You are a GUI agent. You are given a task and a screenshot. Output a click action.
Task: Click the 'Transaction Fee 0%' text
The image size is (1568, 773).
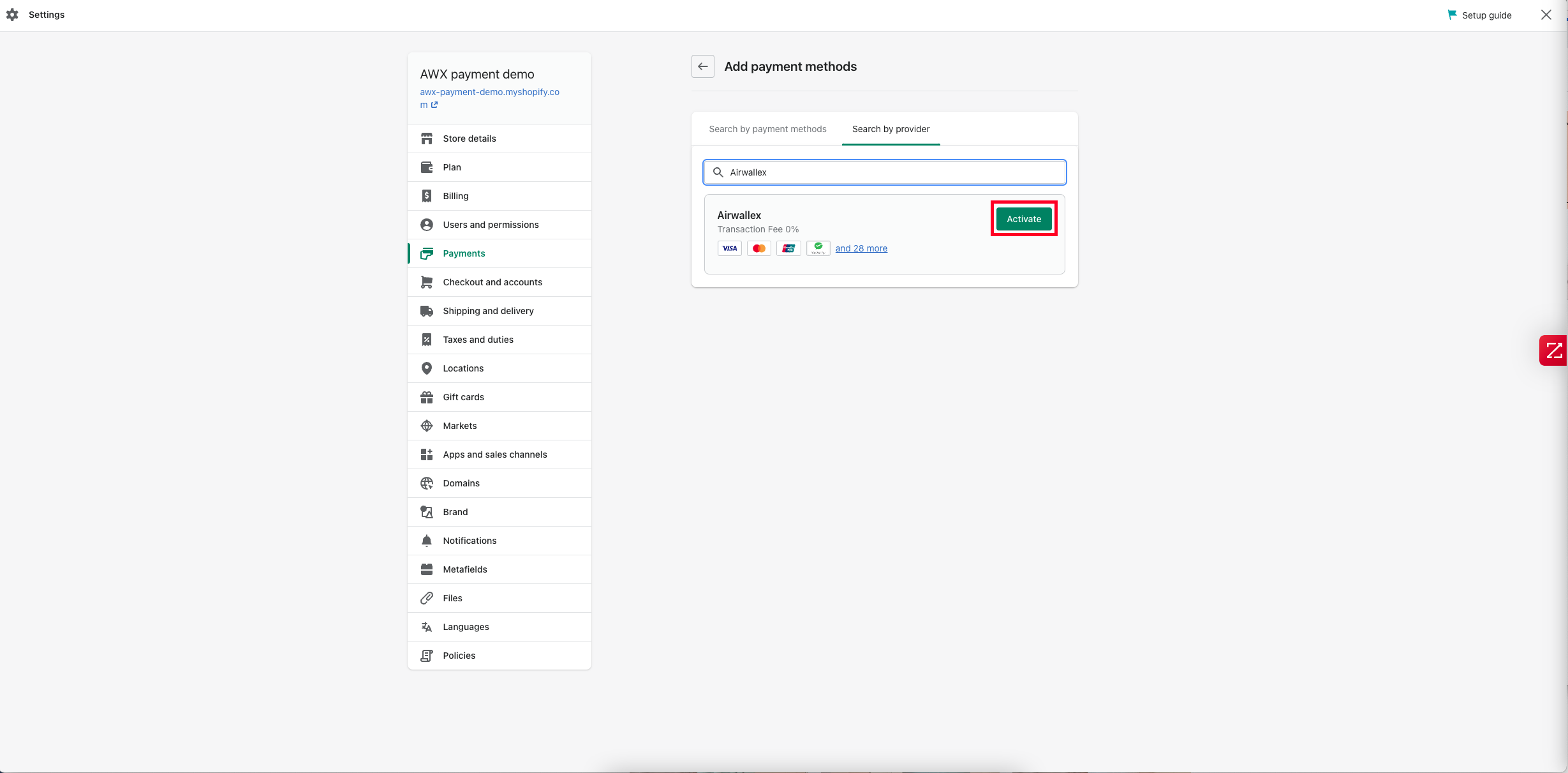pos(758,229)
